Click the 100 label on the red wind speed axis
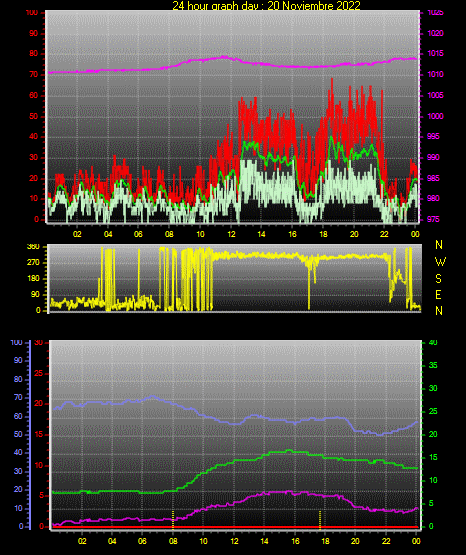Image resolution: width=466 pixels, height=555 pixels. (x=31, y=12)
